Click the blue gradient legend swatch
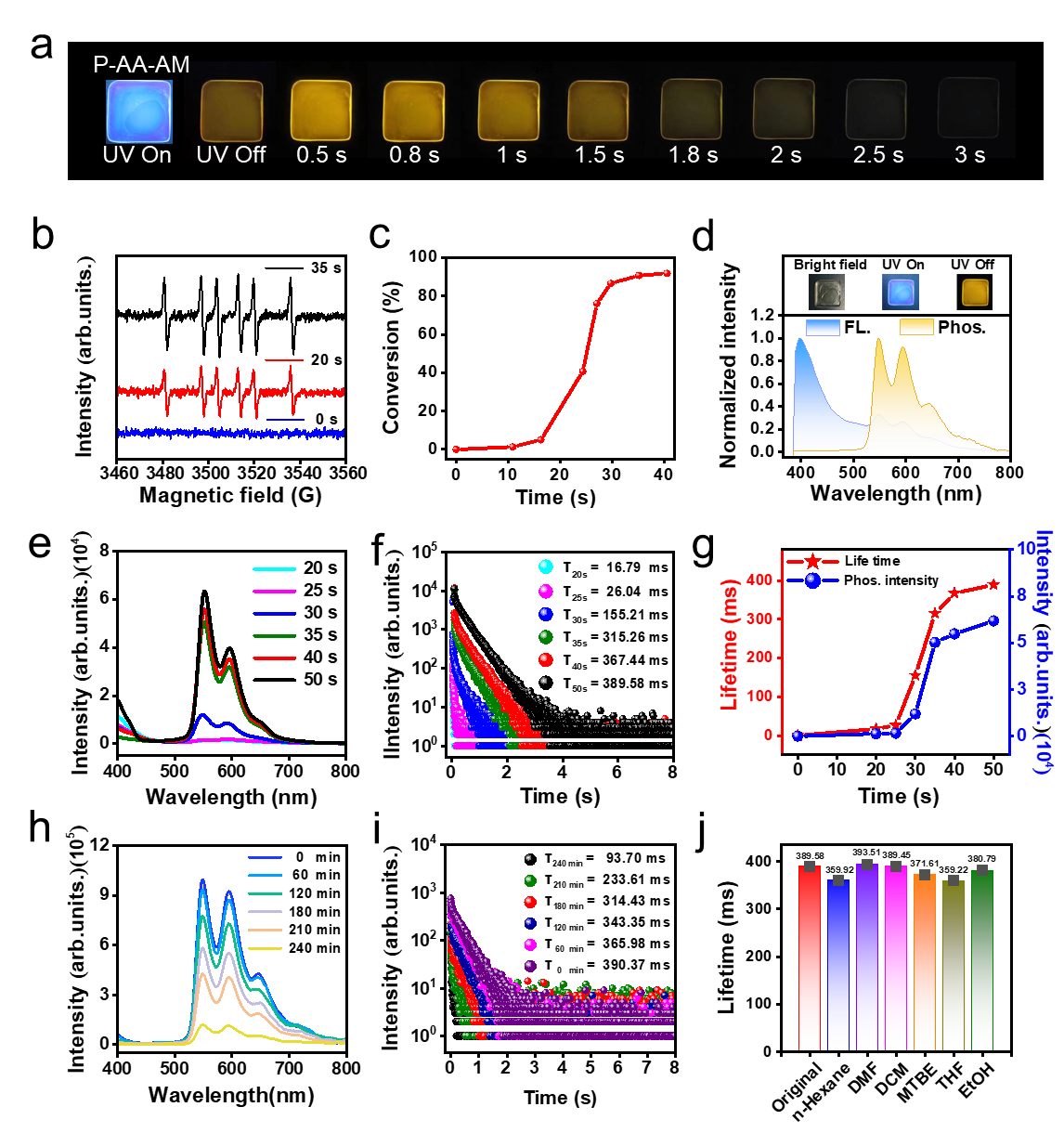 (x=823, y=327)
